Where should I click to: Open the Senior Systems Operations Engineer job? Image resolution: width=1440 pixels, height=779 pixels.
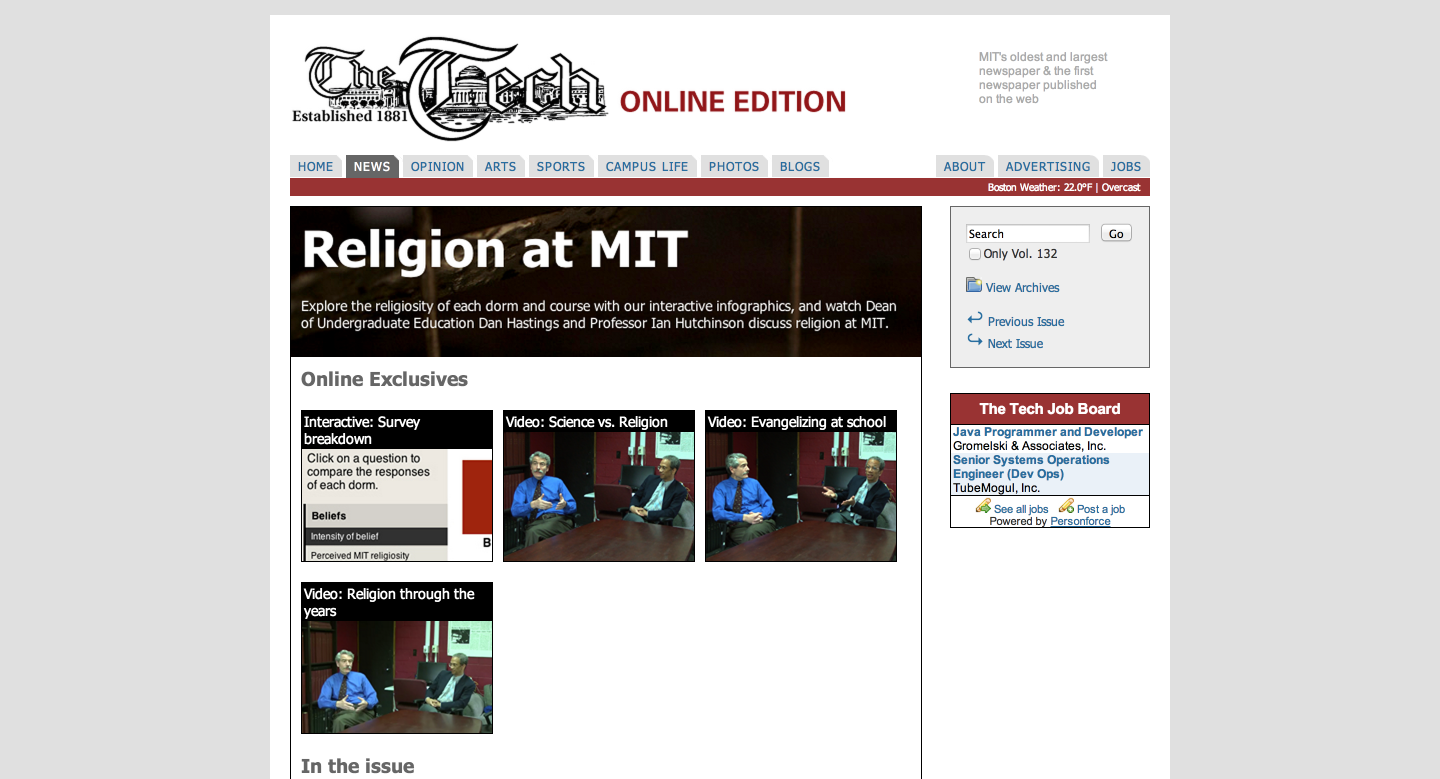pyautogui.click(x=1030, y=467)
